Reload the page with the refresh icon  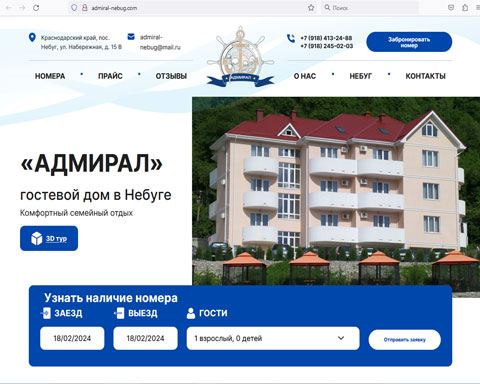coord(36,8)
